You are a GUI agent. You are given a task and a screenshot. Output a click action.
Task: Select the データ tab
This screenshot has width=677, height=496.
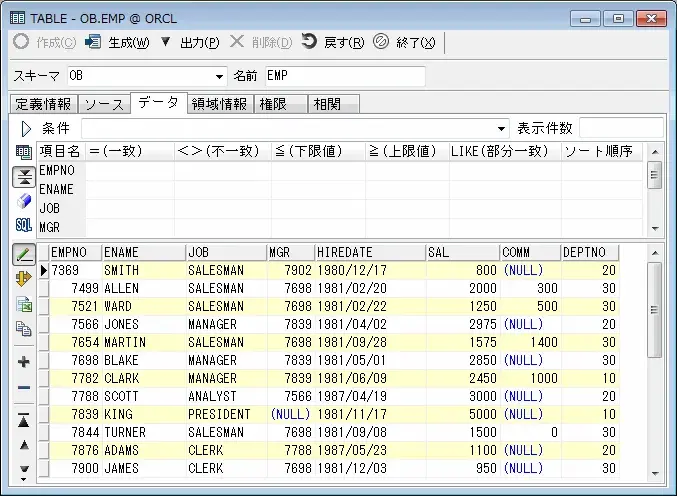[x=158, y=103]
